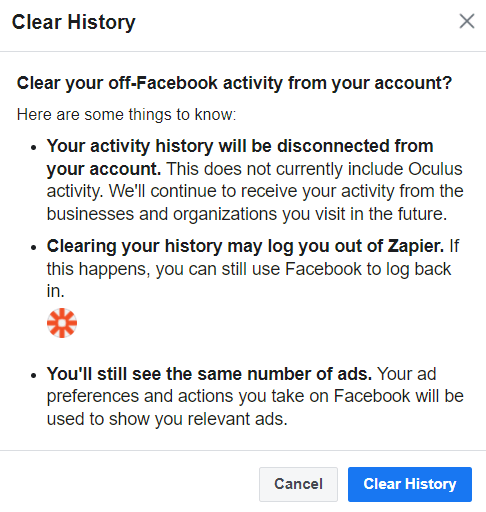This screenshot has height=512, width=486.
Task: Click the bold word 'Zapier.'
Action: (416, 246)
